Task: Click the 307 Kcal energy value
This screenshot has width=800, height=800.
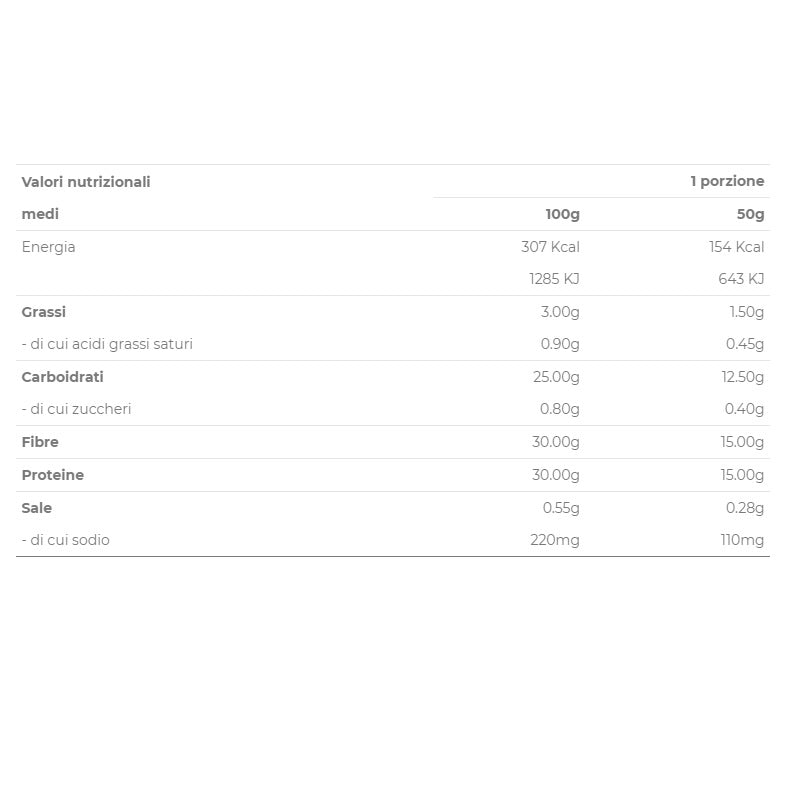Action: point(550,247)
